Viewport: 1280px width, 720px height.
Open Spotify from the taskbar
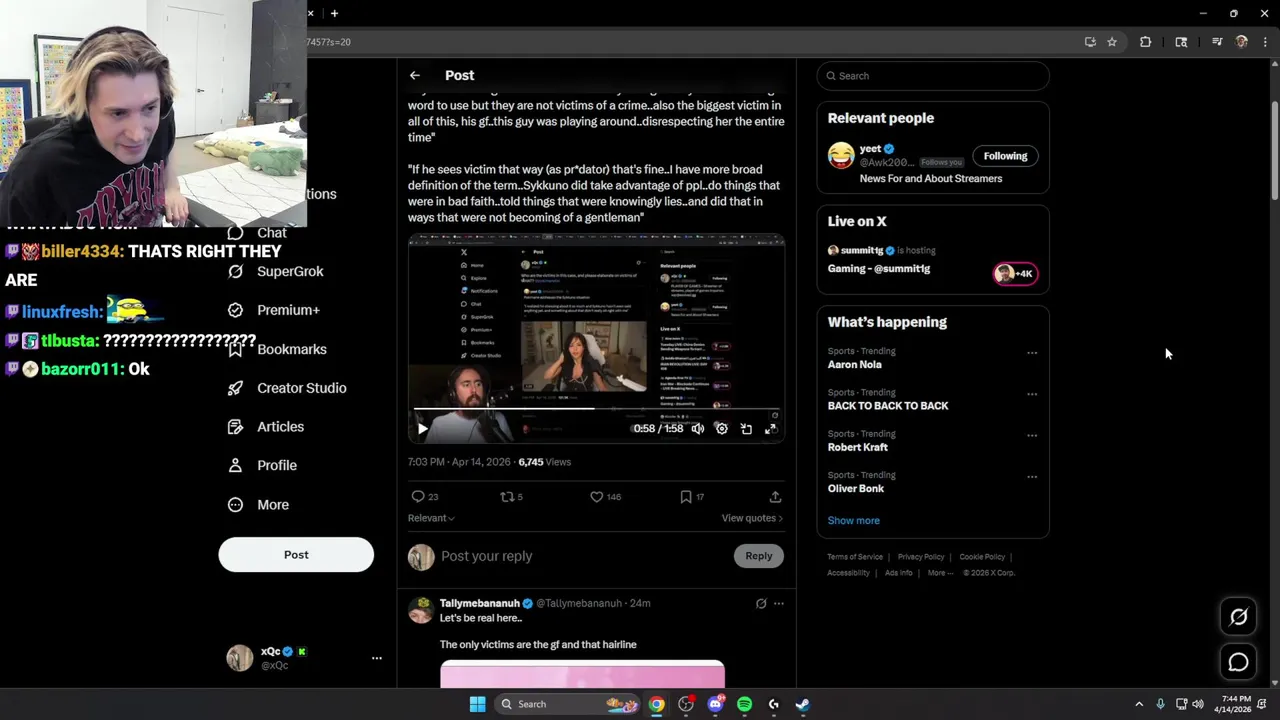[744, 704]
